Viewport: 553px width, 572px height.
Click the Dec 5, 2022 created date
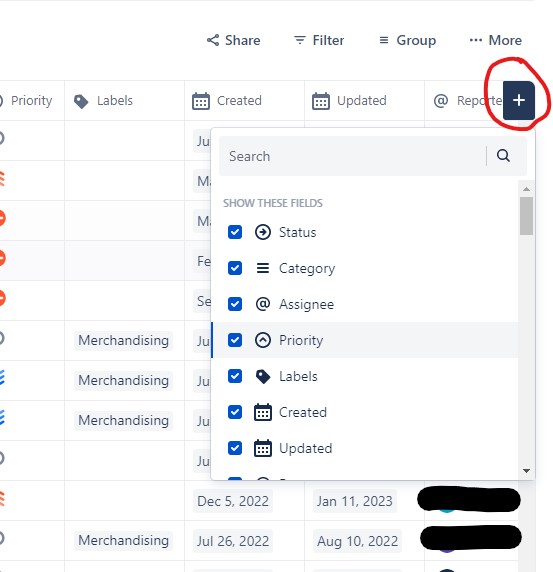(x=233, y=501)
